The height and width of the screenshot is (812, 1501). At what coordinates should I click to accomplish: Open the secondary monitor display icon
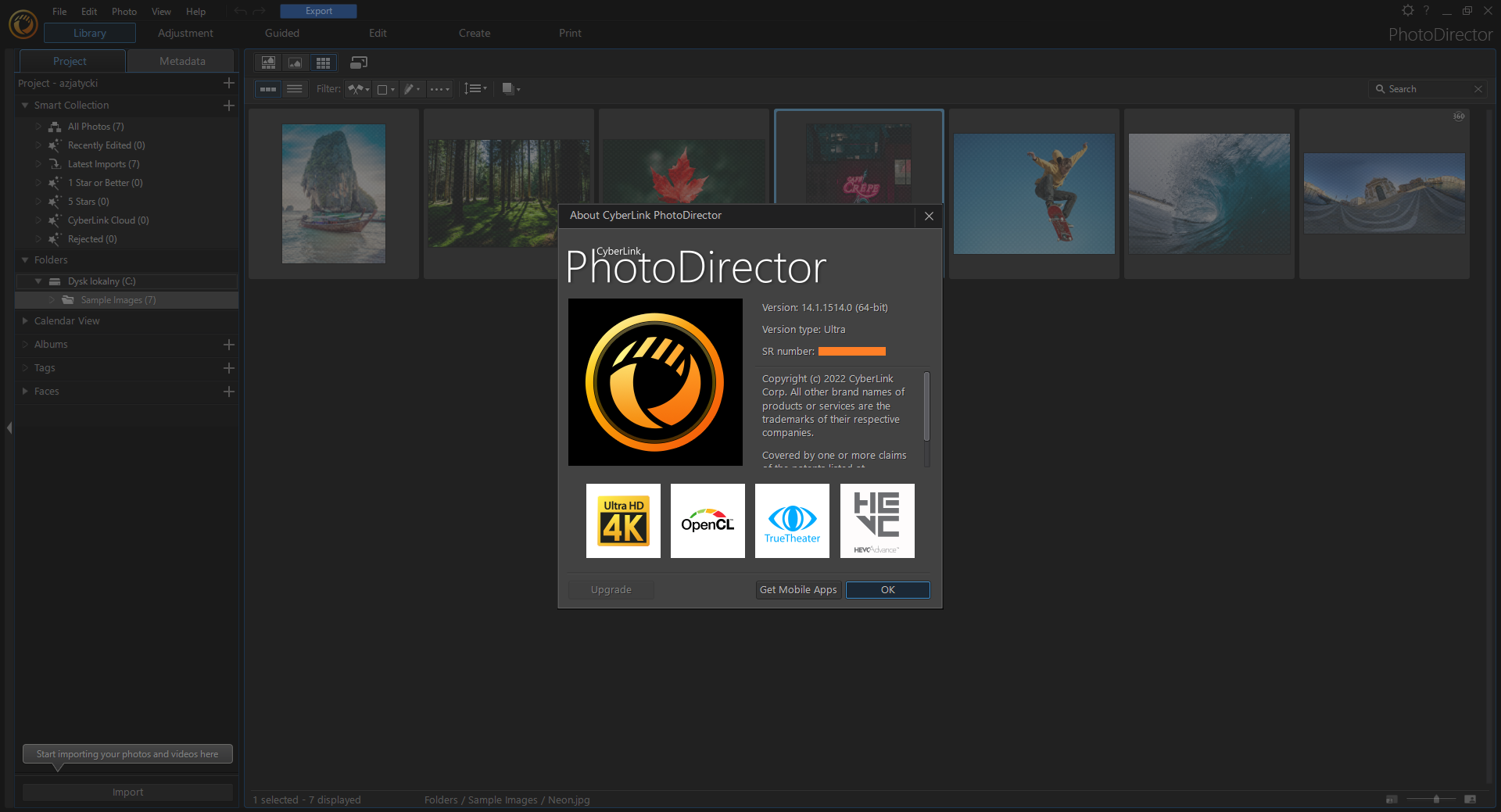pos(359,63)
